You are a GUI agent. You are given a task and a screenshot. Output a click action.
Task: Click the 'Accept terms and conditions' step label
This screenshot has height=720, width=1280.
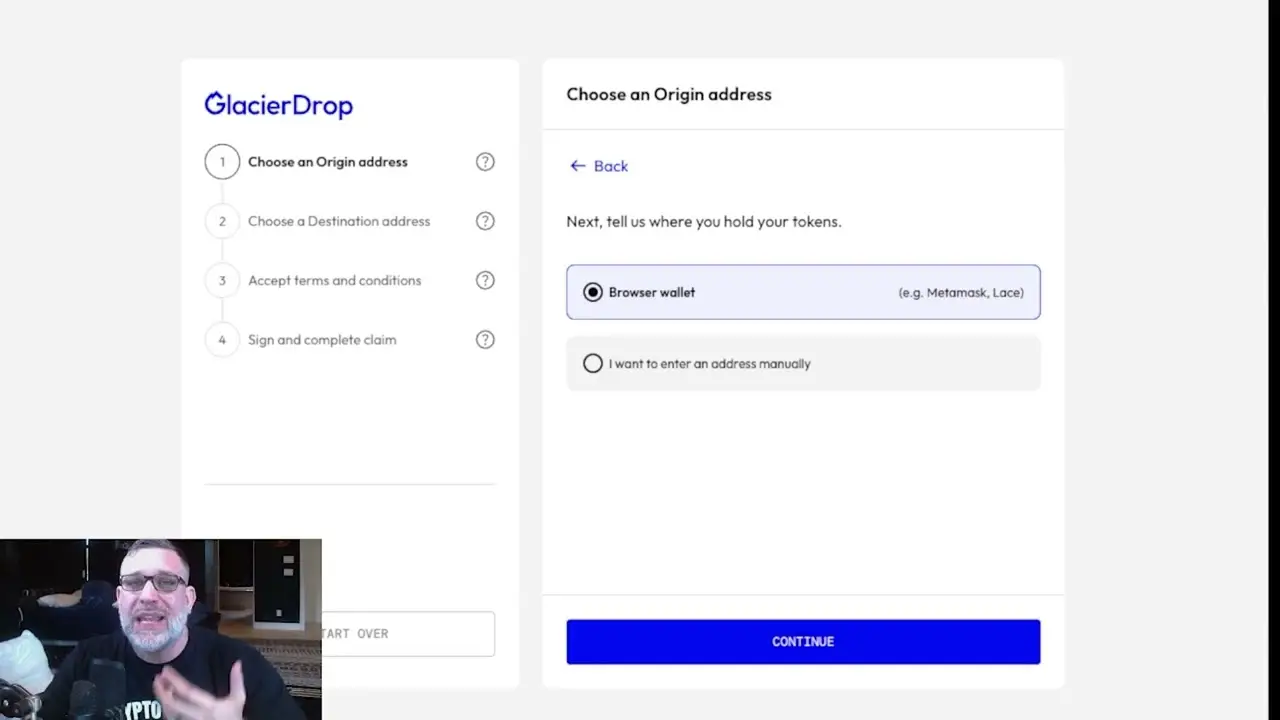pos(334,281)
